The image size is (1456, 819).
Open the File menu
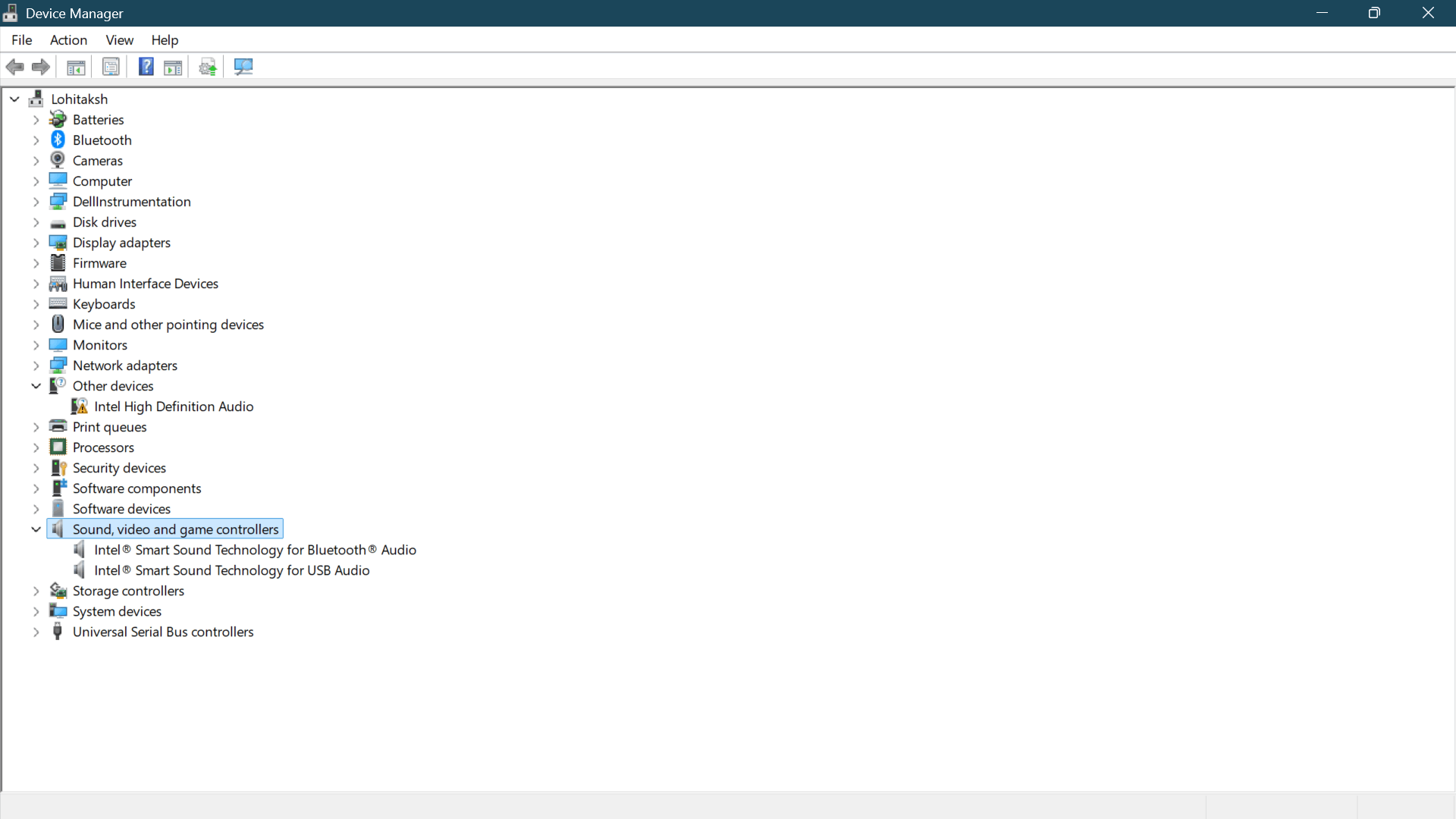click(21, 40)
